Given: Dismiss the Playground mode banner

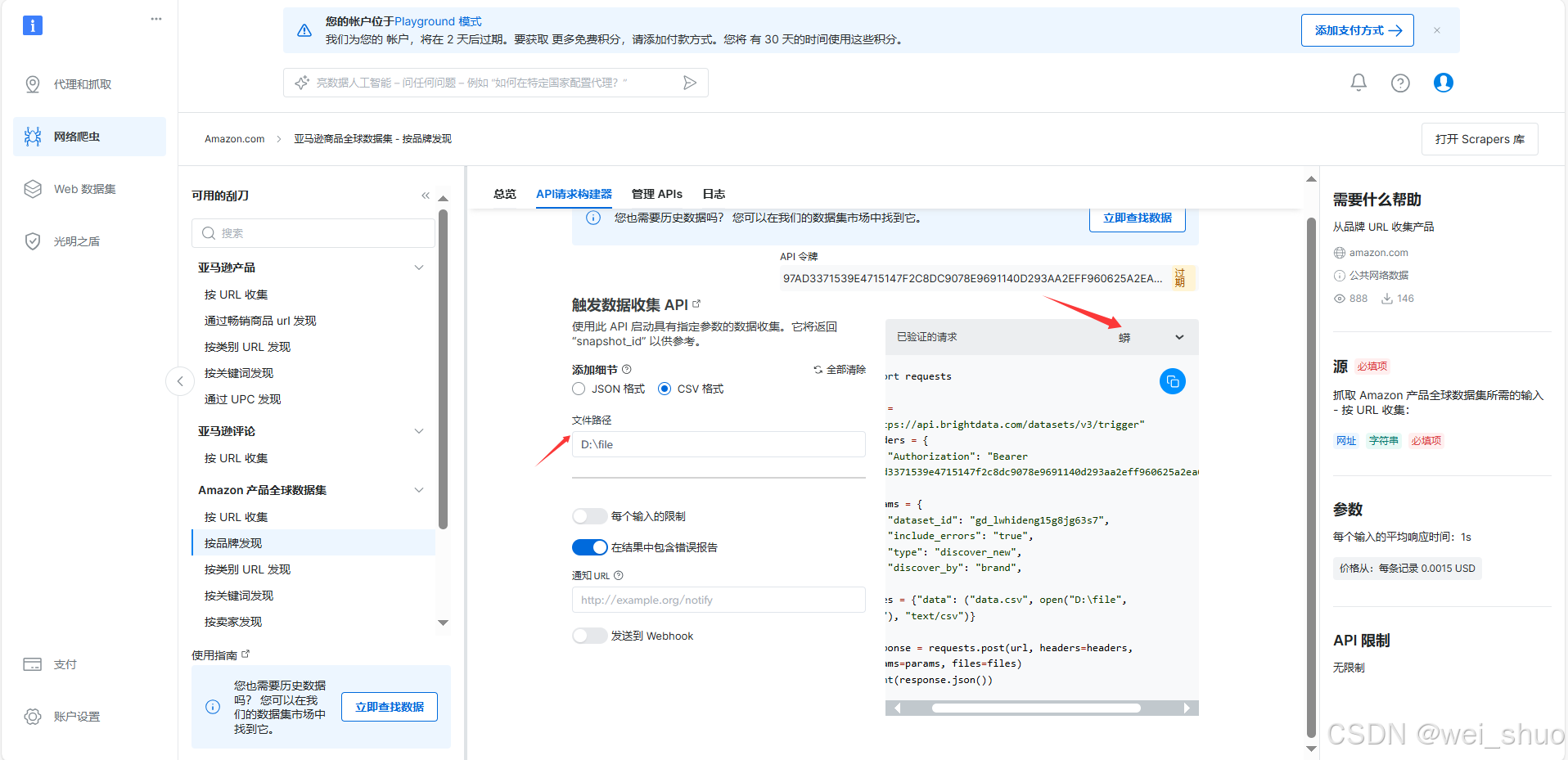Looking at the screenshot, I should point(1437,30).
